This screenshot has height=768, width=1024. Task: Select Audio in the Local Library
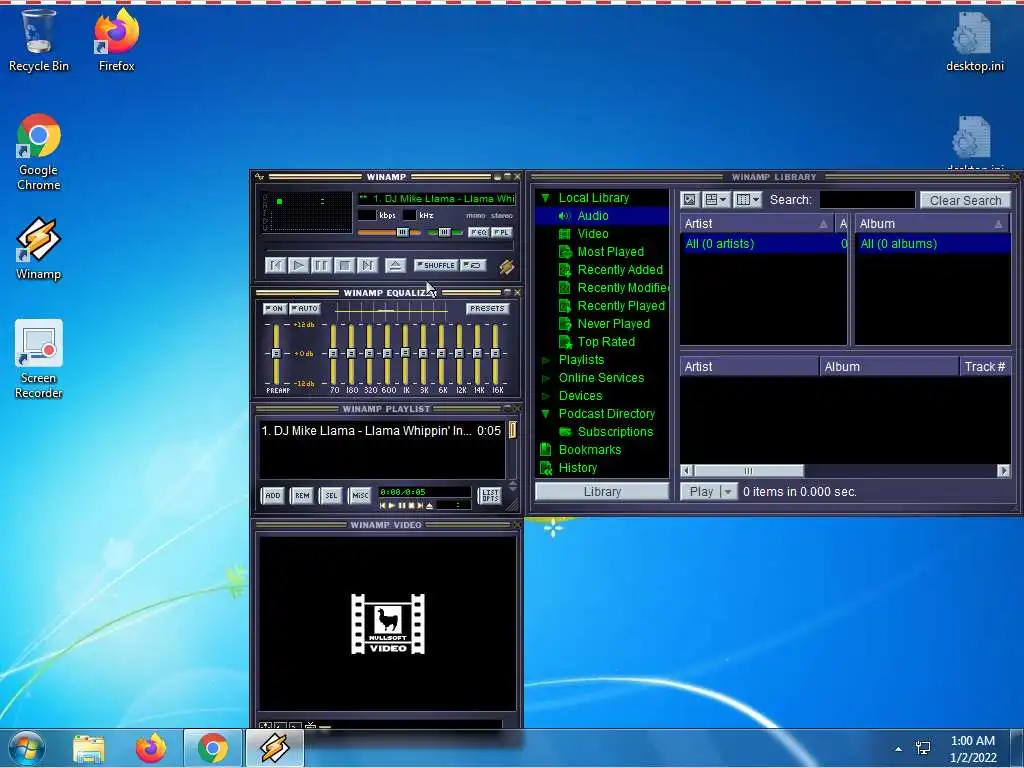[592, 216]
